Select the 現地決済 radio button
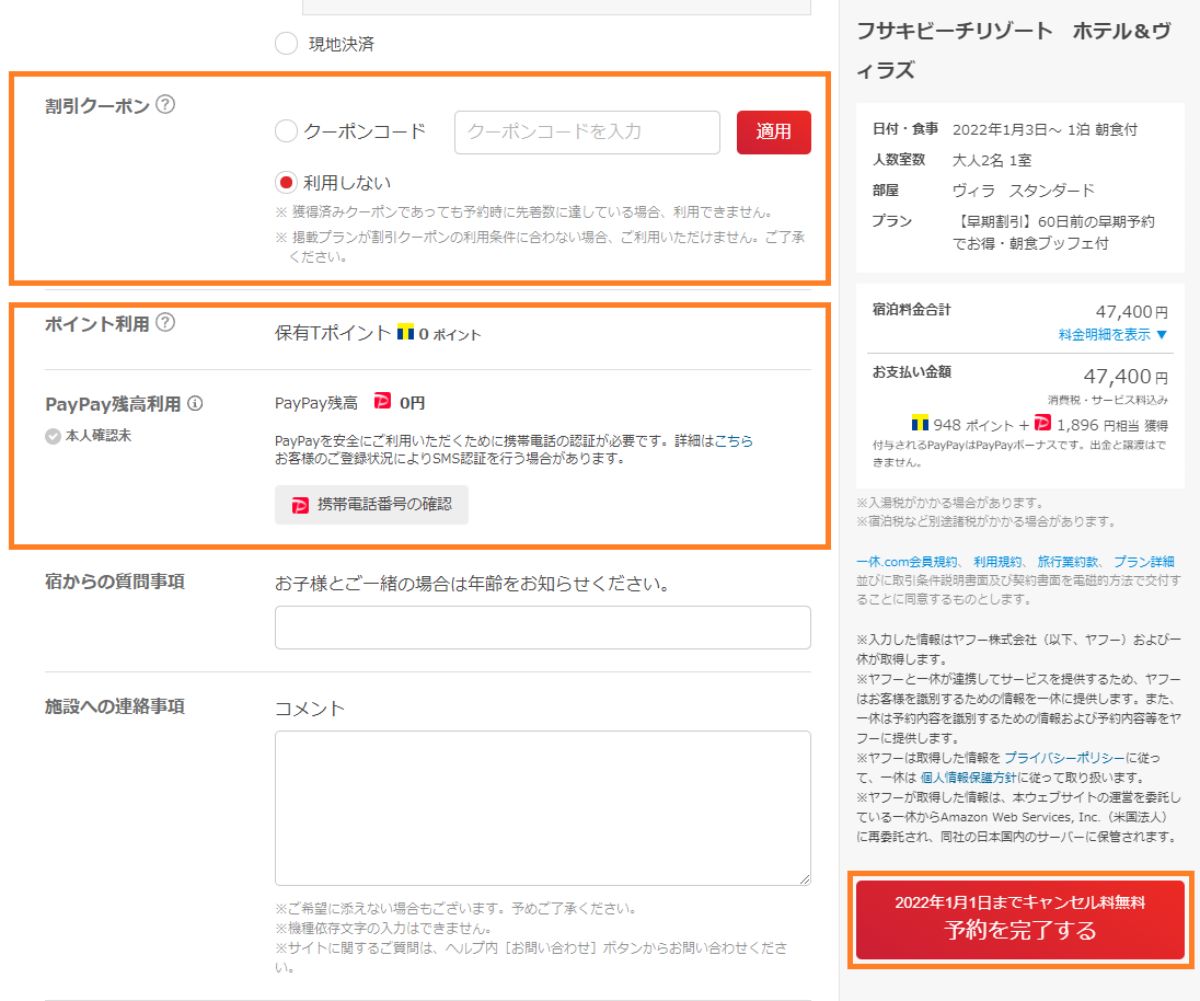 pos(286,44)
